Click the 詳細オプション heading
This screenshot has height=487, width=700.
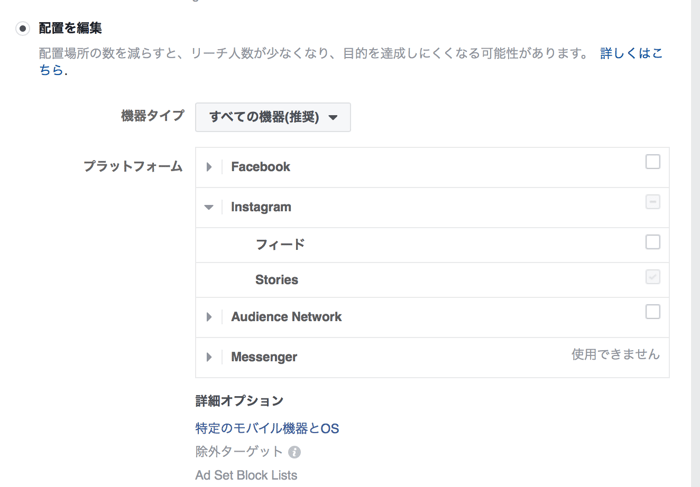click(239, 401)
